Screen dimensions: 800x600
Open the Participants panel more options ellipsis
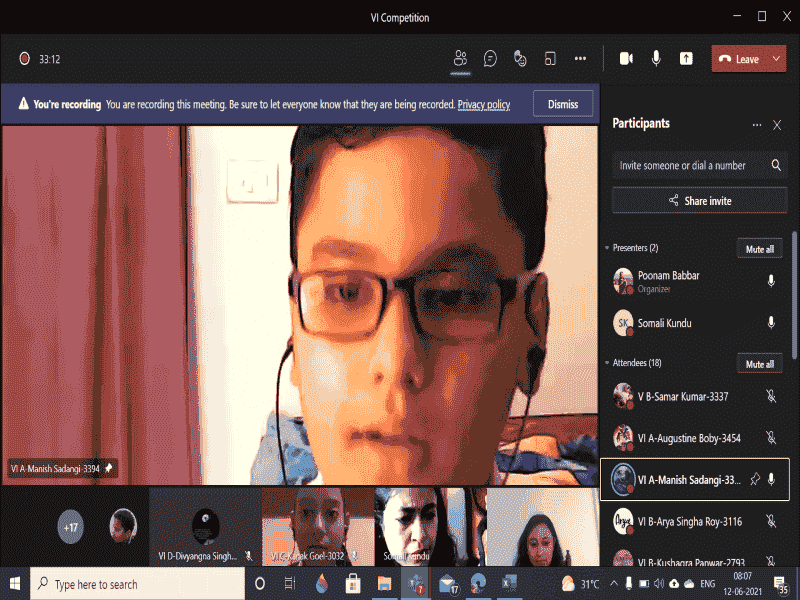pyautogui.click(x=757, y=125)
